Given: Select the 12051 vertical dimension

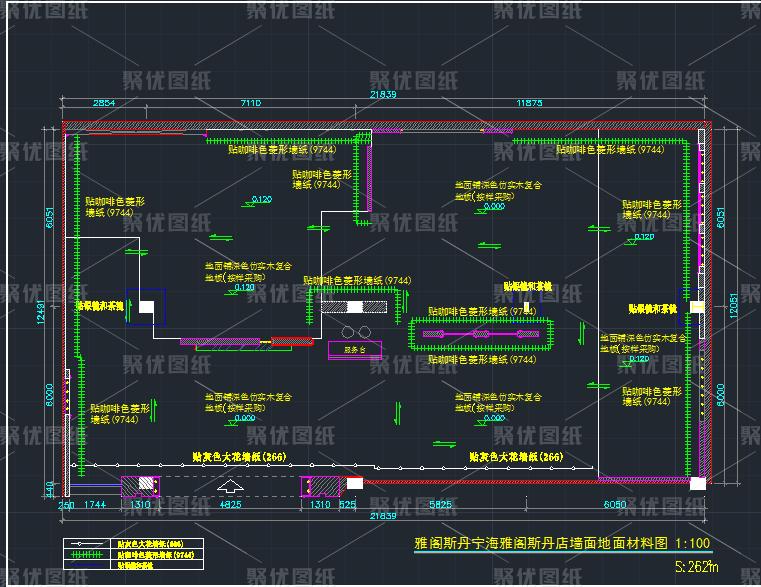Looking at the screenshot, I should click(x=733, y=305).
